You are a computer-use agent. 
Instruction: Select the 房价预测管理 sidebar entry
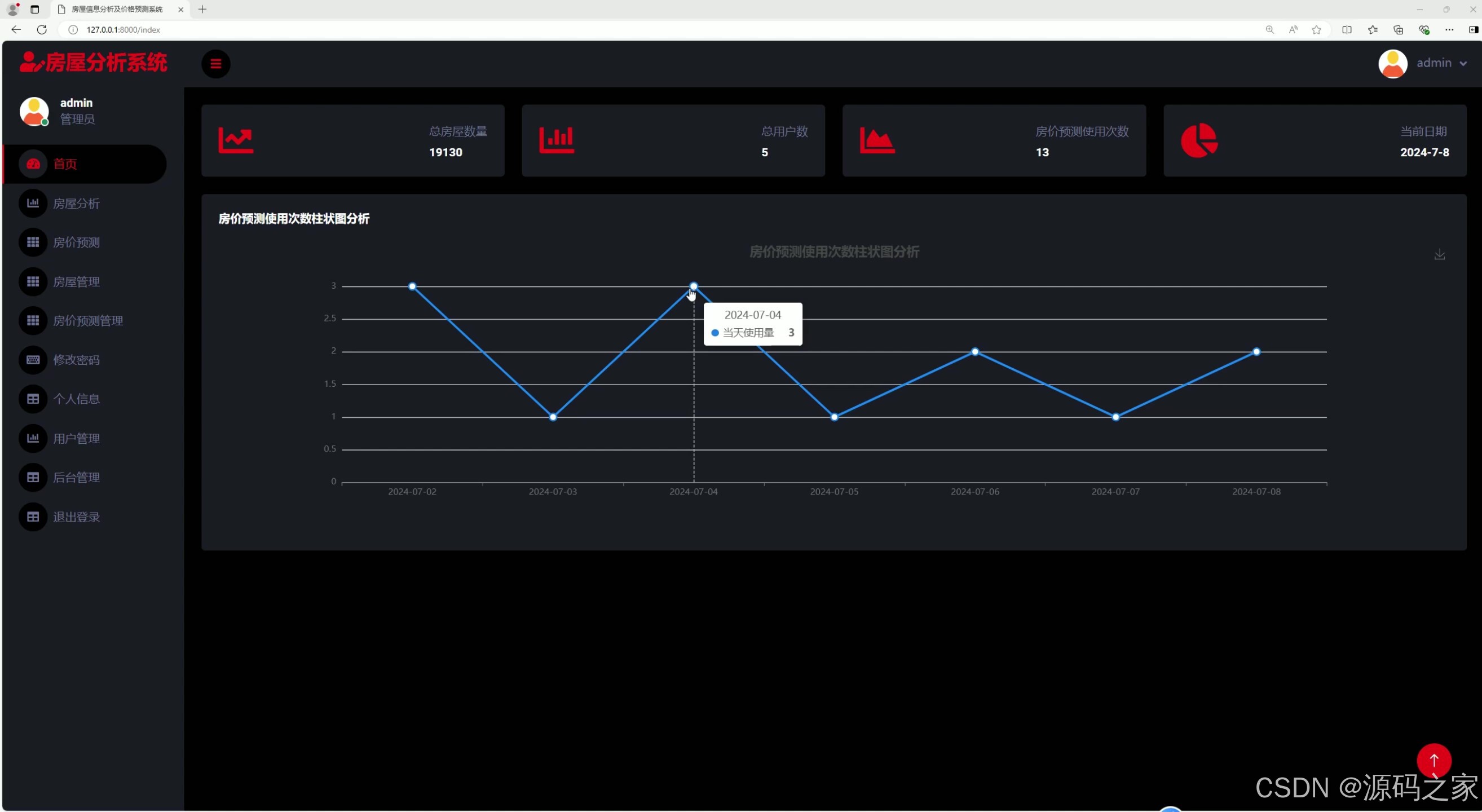tap(88, 321)
